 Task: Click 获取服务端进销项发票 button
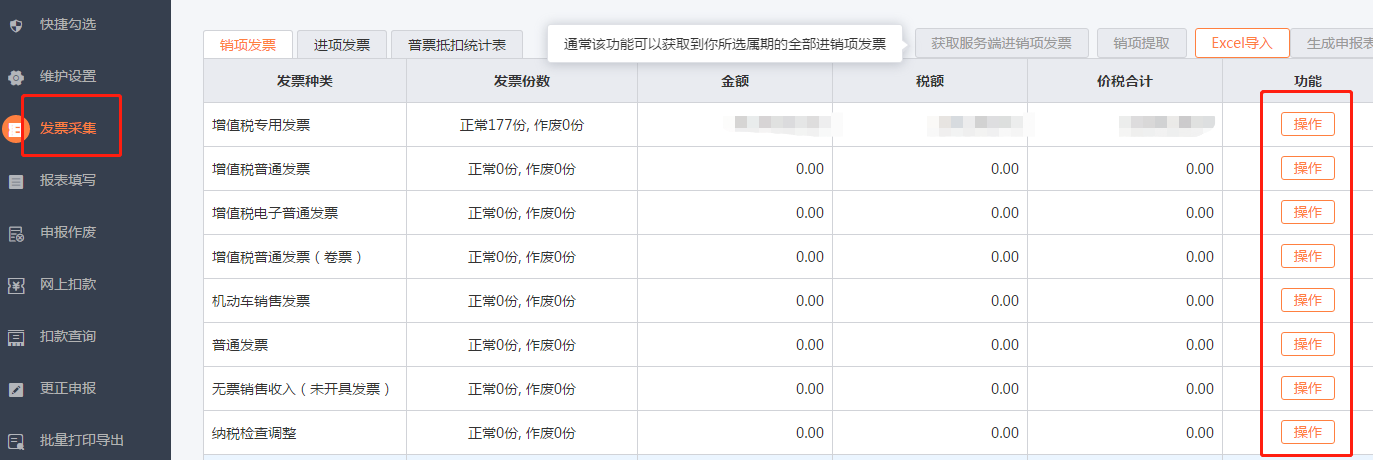pyautogui.click(x=1001, y=43)
